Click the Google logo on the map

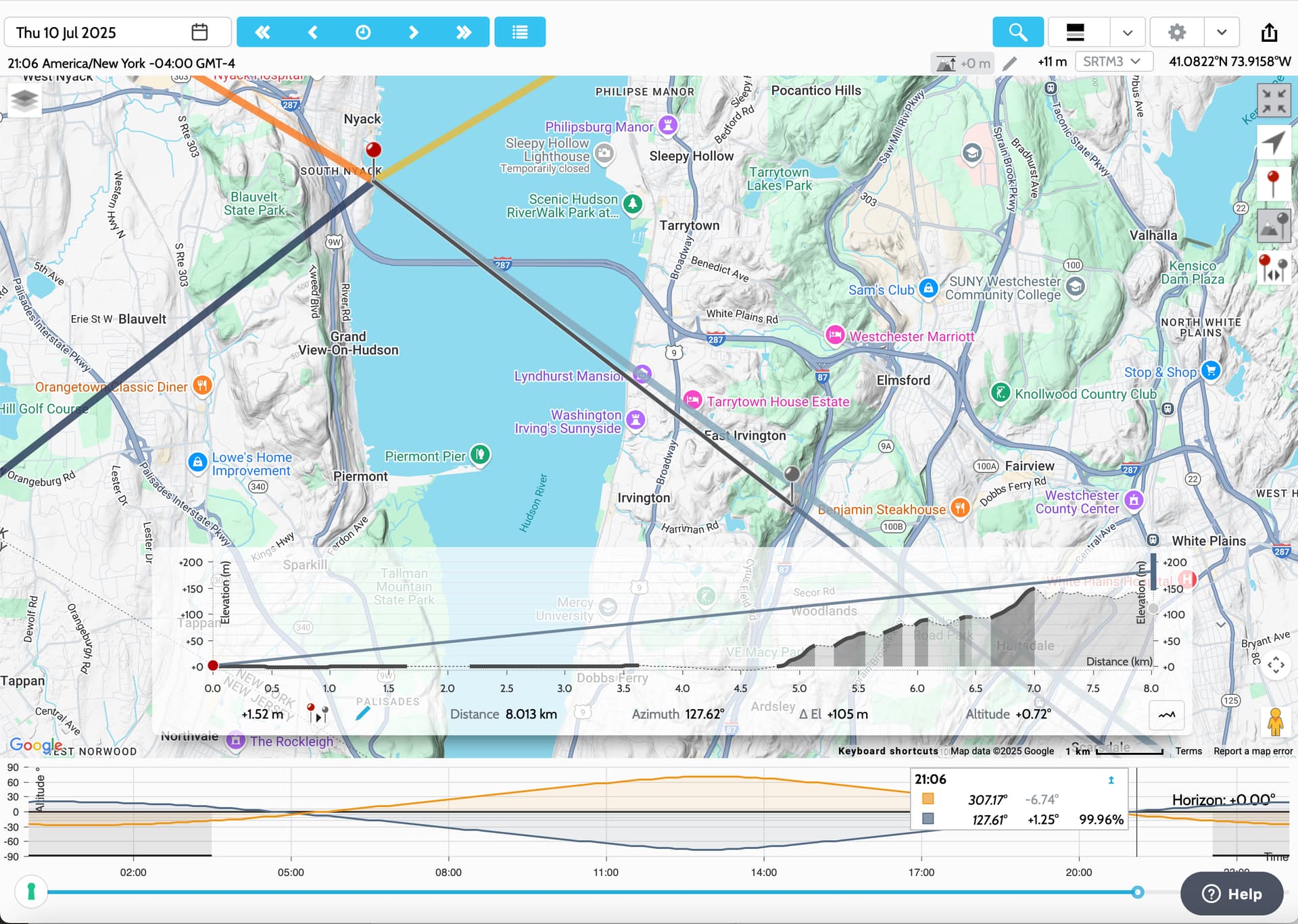click(x=36, y=746)
